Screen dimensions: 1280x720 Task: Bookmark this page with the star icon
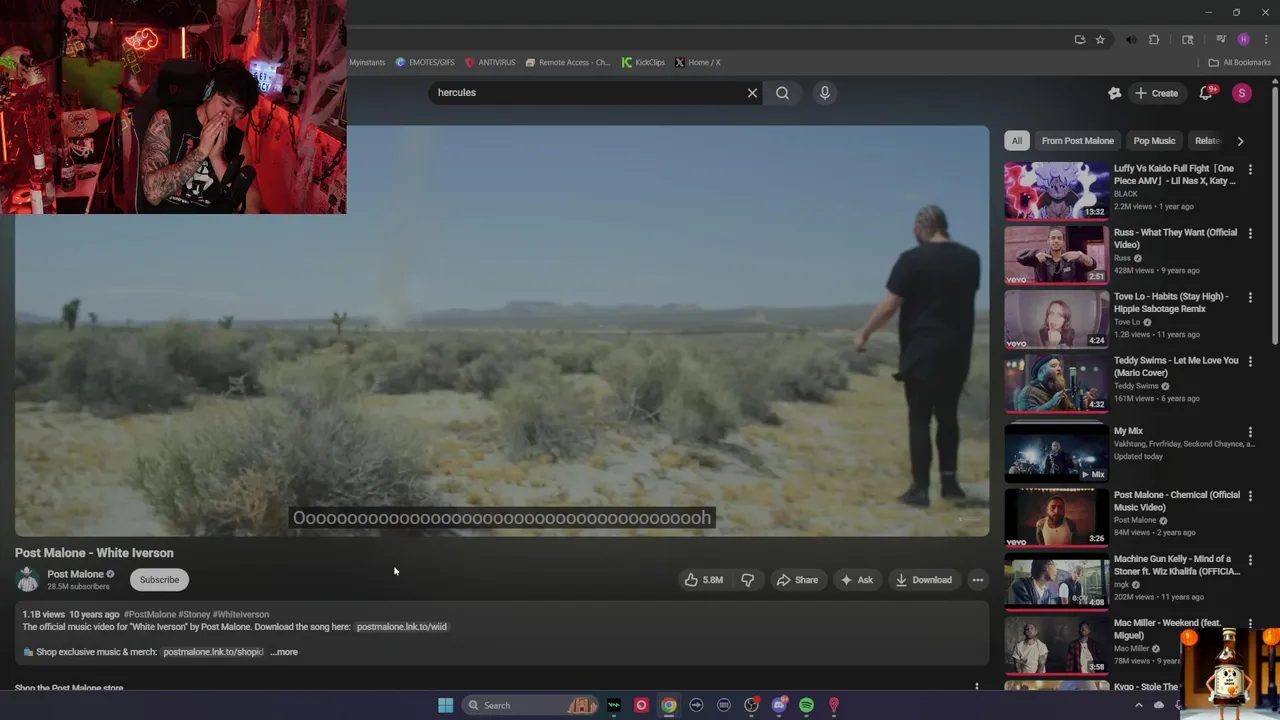(1100, 40)
